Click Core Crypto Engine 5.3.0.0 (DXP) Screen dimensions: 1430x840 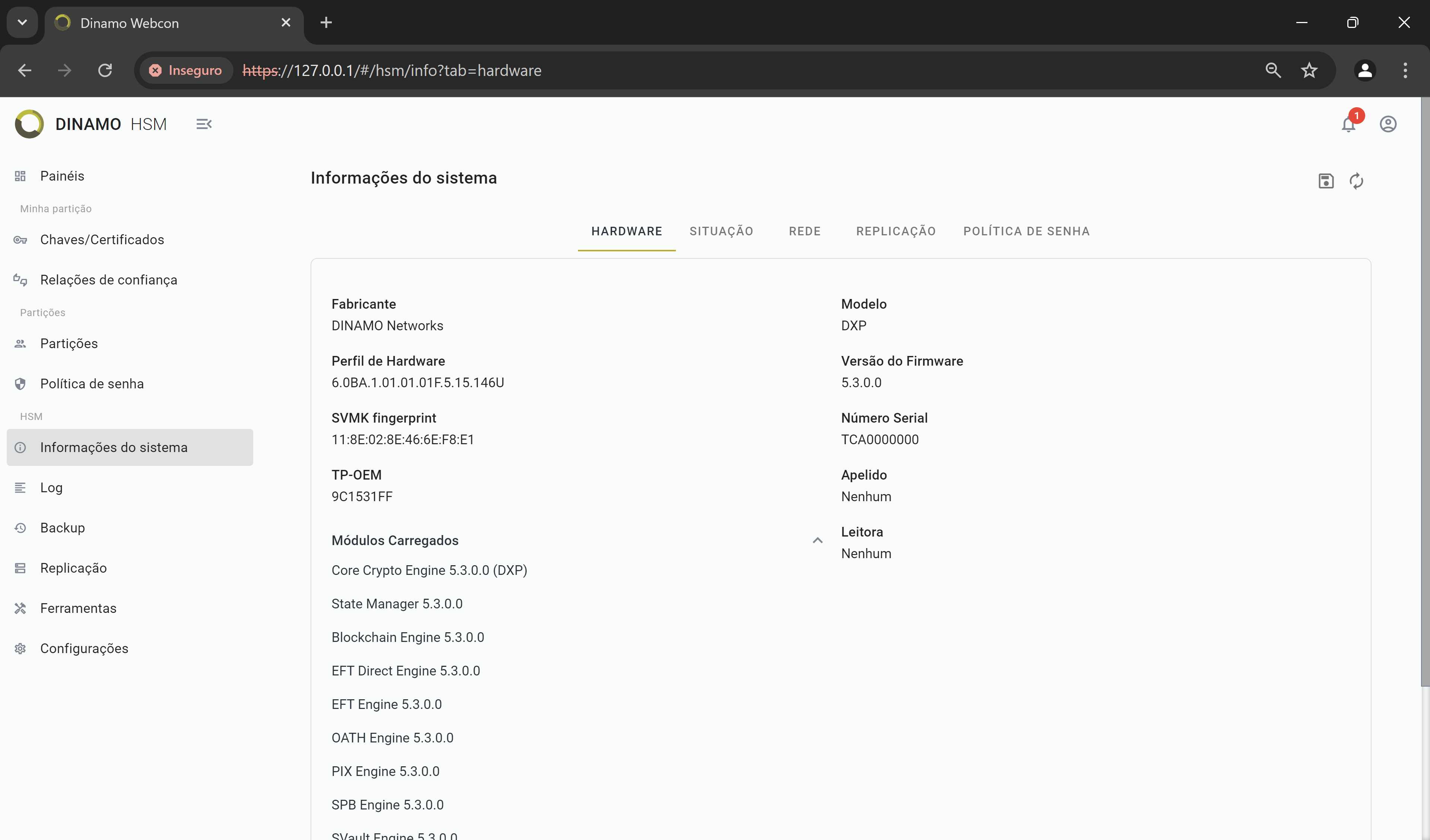(x=429, y=570)
